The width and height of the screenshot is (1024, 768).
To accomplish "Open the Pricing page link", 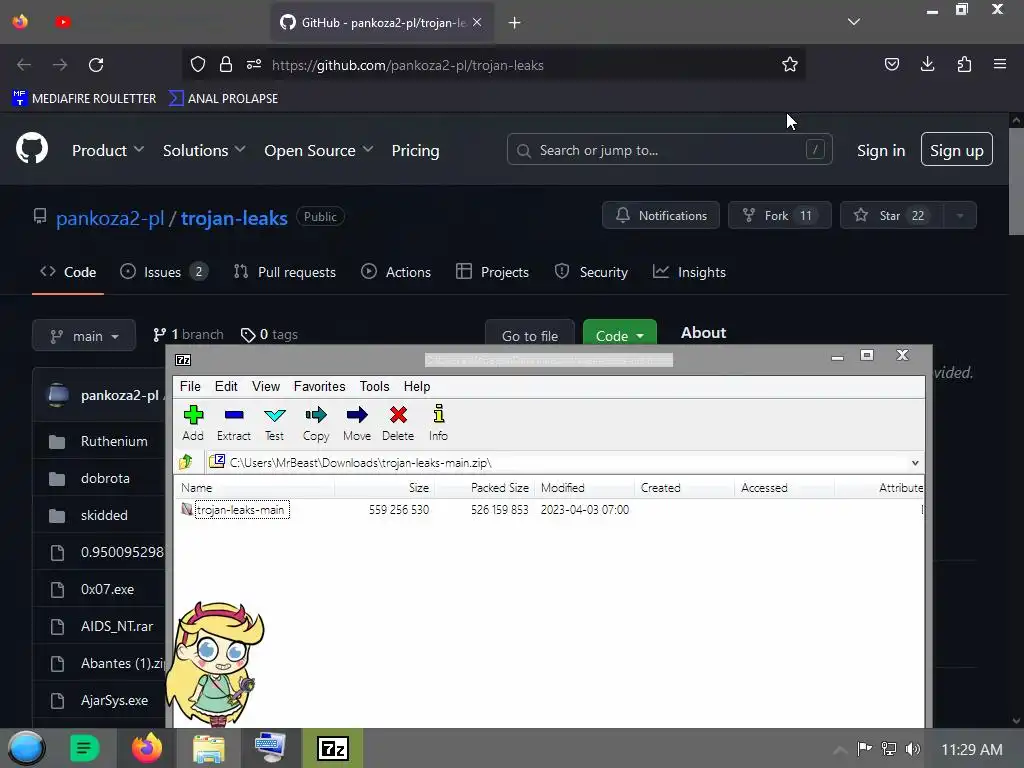I will click(415, 150).
